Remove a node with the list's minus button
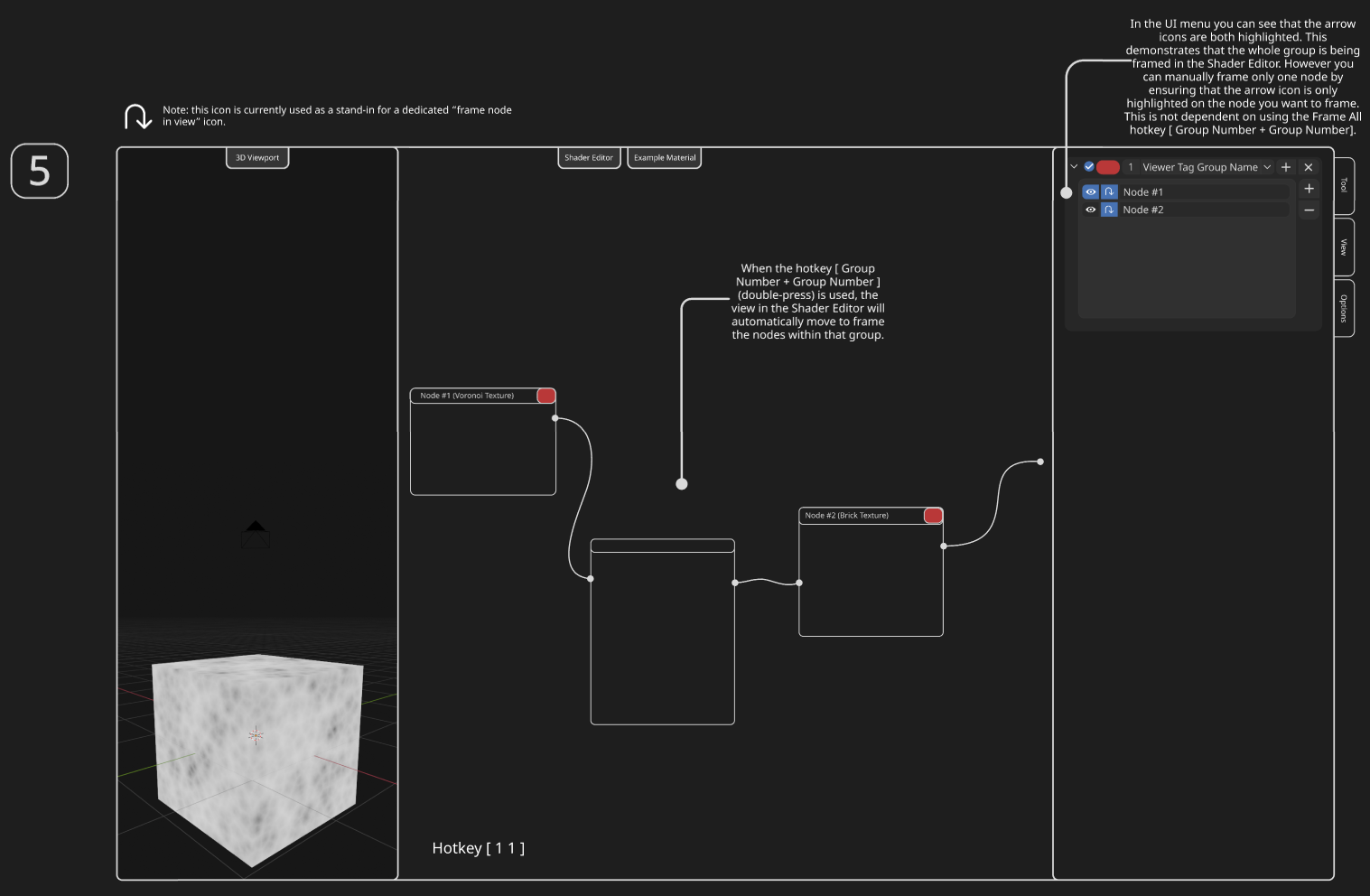The width and height of the screenshot is (1370, 896). pyautogui.click(x=1309, y=210)
